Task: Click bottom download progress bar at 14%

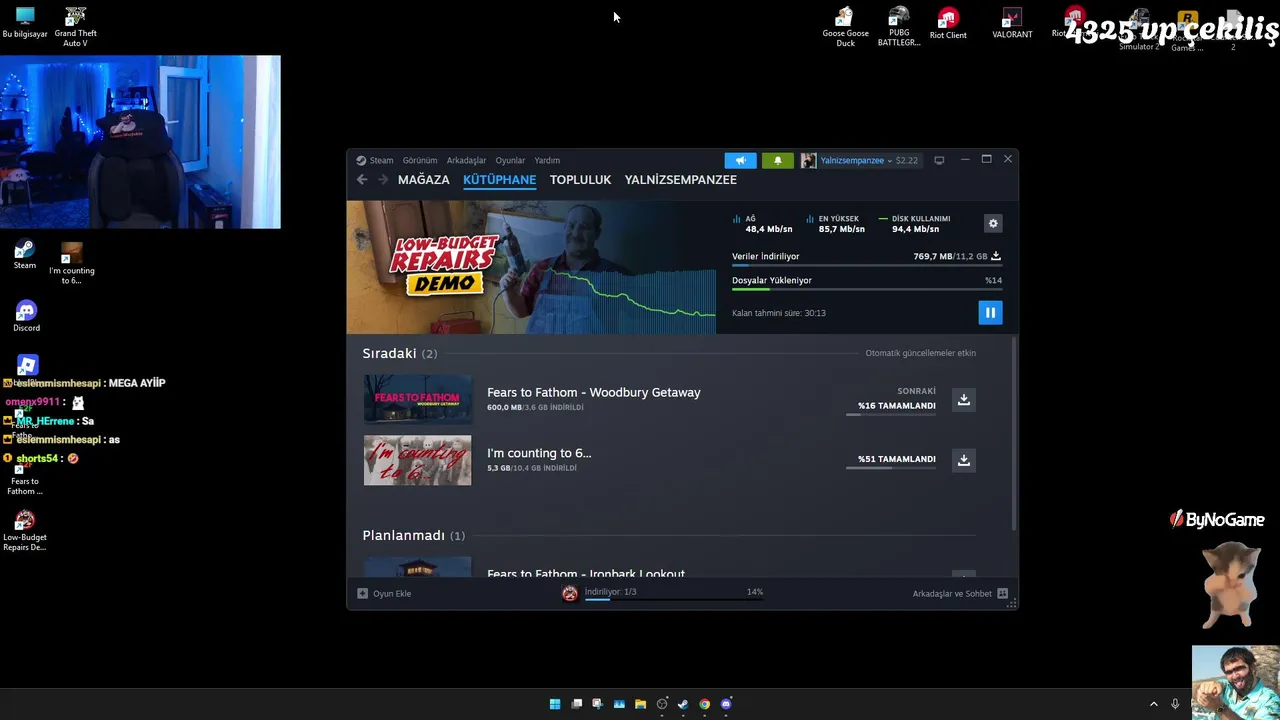Action: tap(674, 600)
